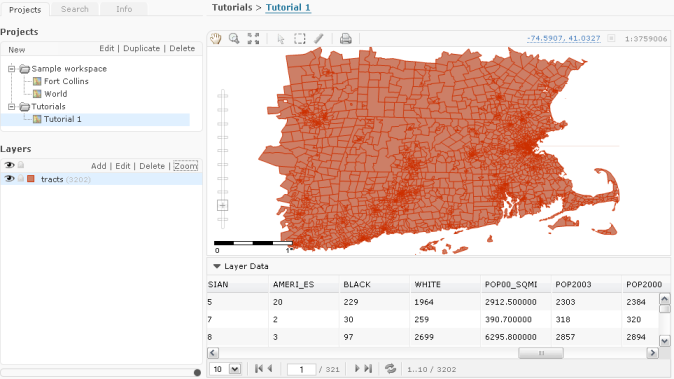Toggle lock icon in Layers header
Viewport: 674px width, 379px height.
pyautogui.click(x=21, y=165)
